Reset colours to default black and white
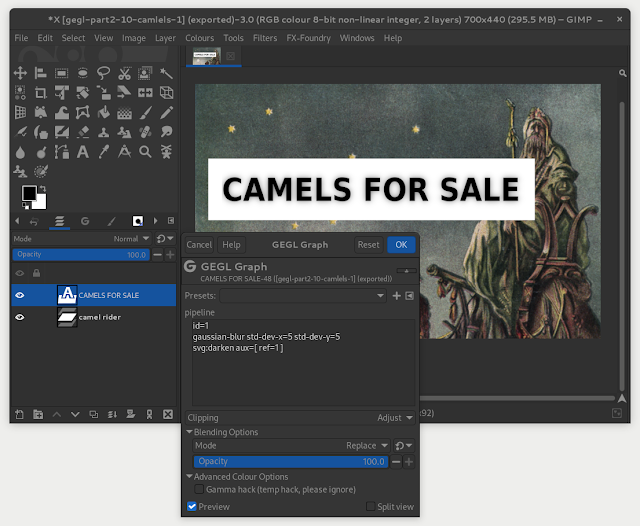This screenshot has width=640, height=526. pos(25,206)
